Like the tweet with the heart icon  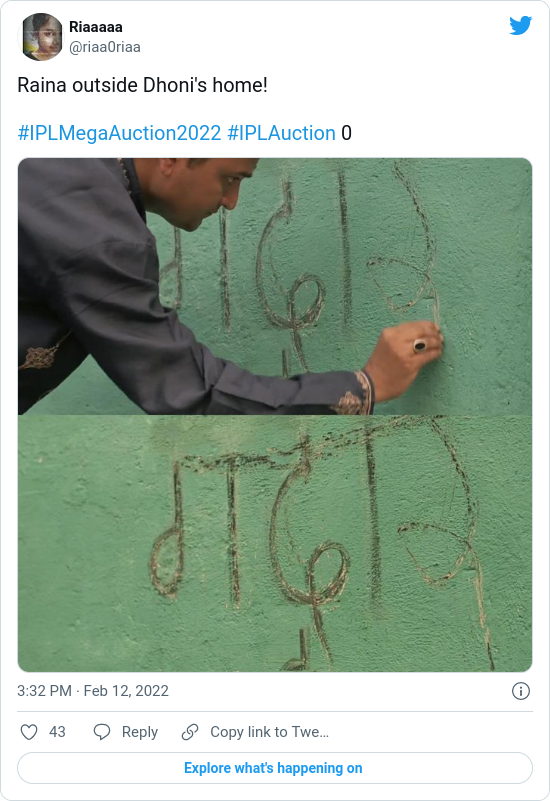[29, 732]
